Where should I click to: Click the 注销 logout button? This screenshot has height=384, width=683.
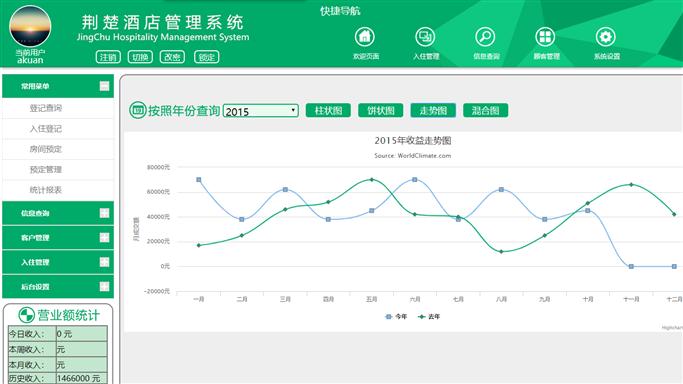108,57
